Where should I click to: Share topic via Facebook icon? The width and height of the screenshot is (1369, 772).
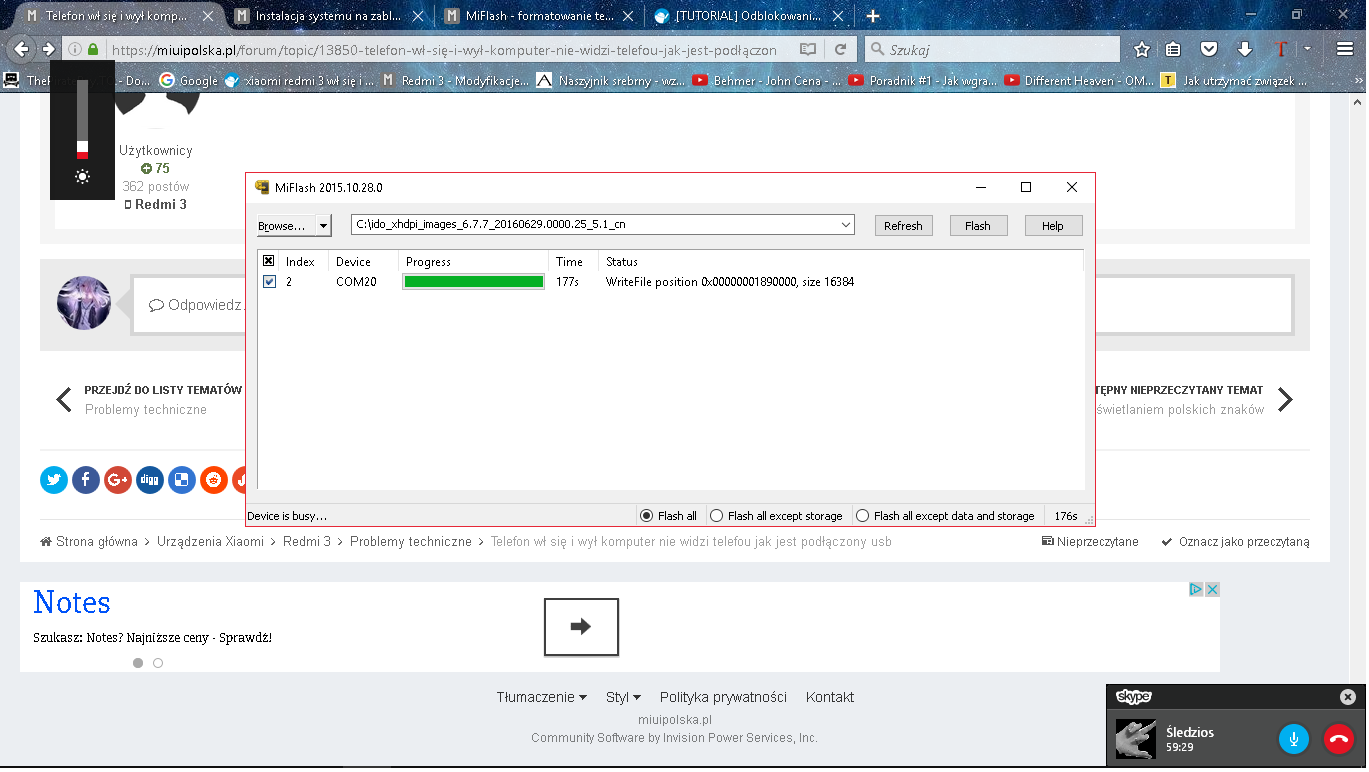[x=86, y=480]
